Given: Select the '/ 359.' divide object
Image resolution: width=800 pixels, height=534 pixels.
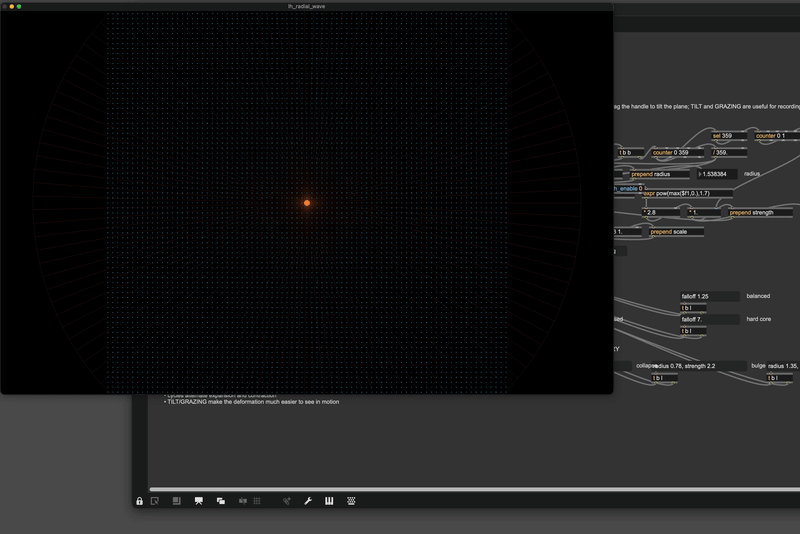Looking at the screenshot, I should coord(729,152).
